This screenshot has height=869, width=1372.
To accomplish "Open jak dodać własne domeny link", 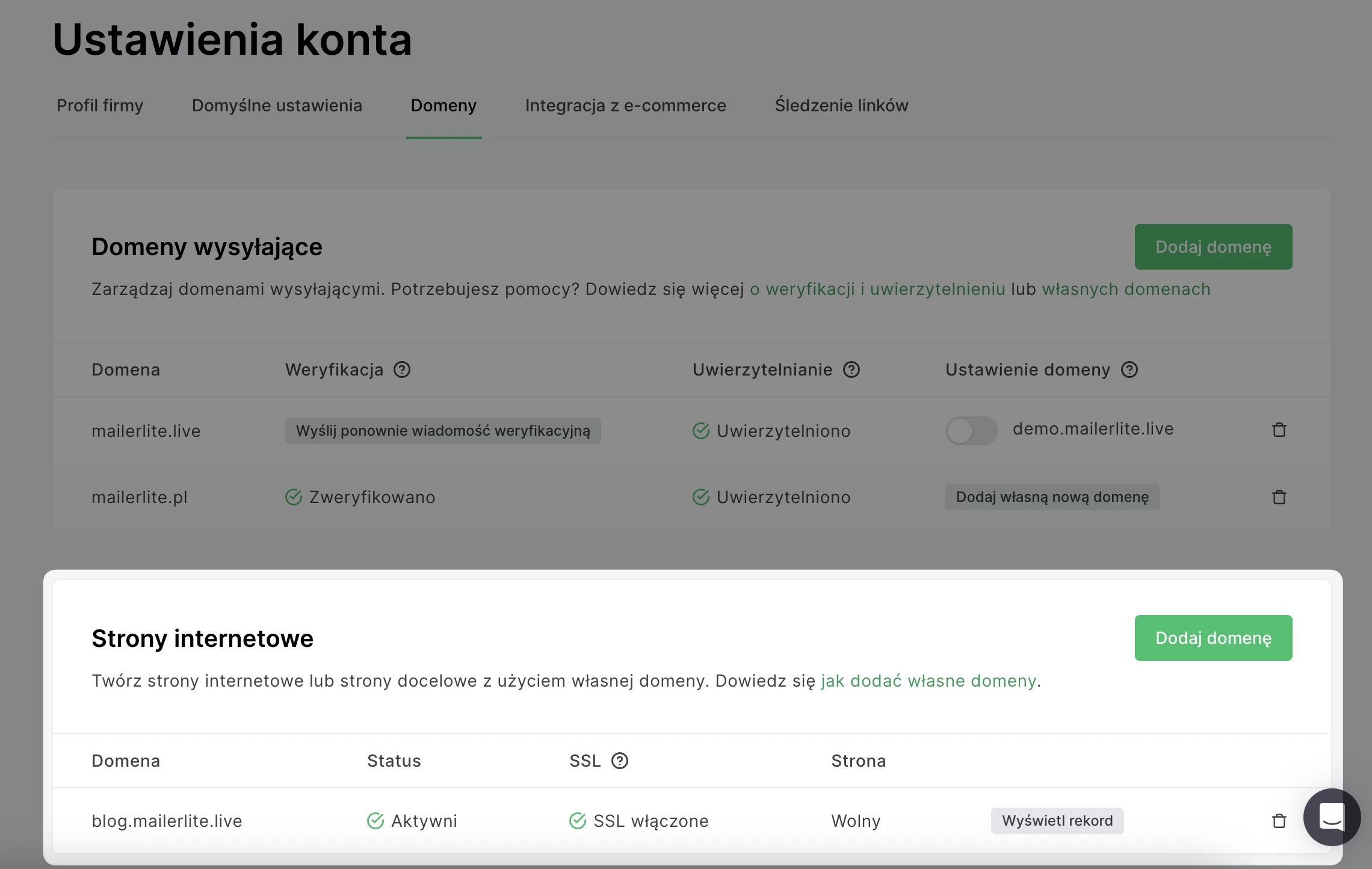I will click(928, 681).
